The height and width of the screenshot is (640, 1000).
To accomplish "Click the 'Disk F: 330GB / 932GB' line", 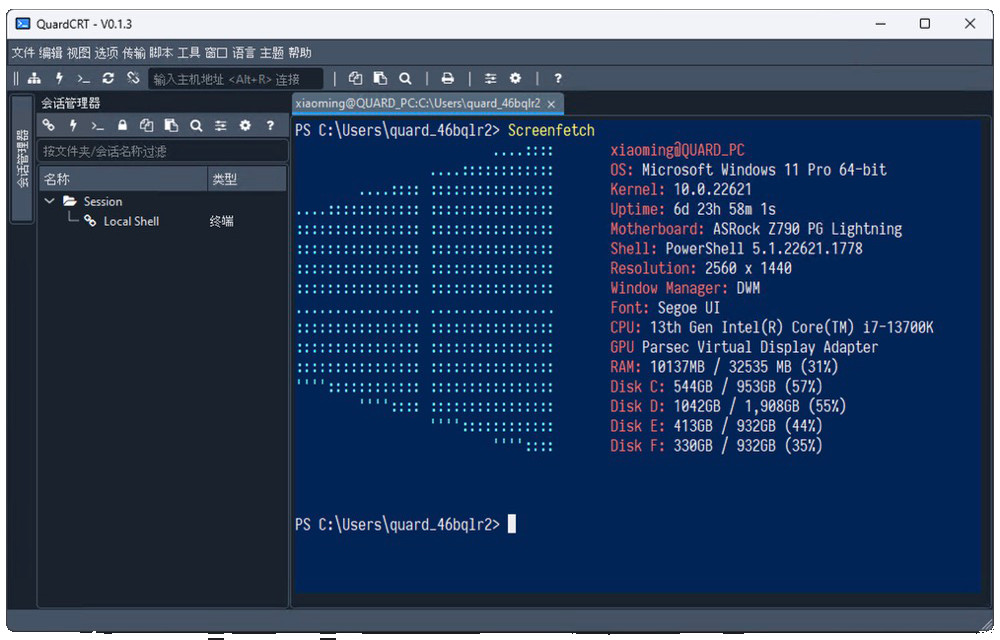I will pyautogui.click(x=716, y=446).
